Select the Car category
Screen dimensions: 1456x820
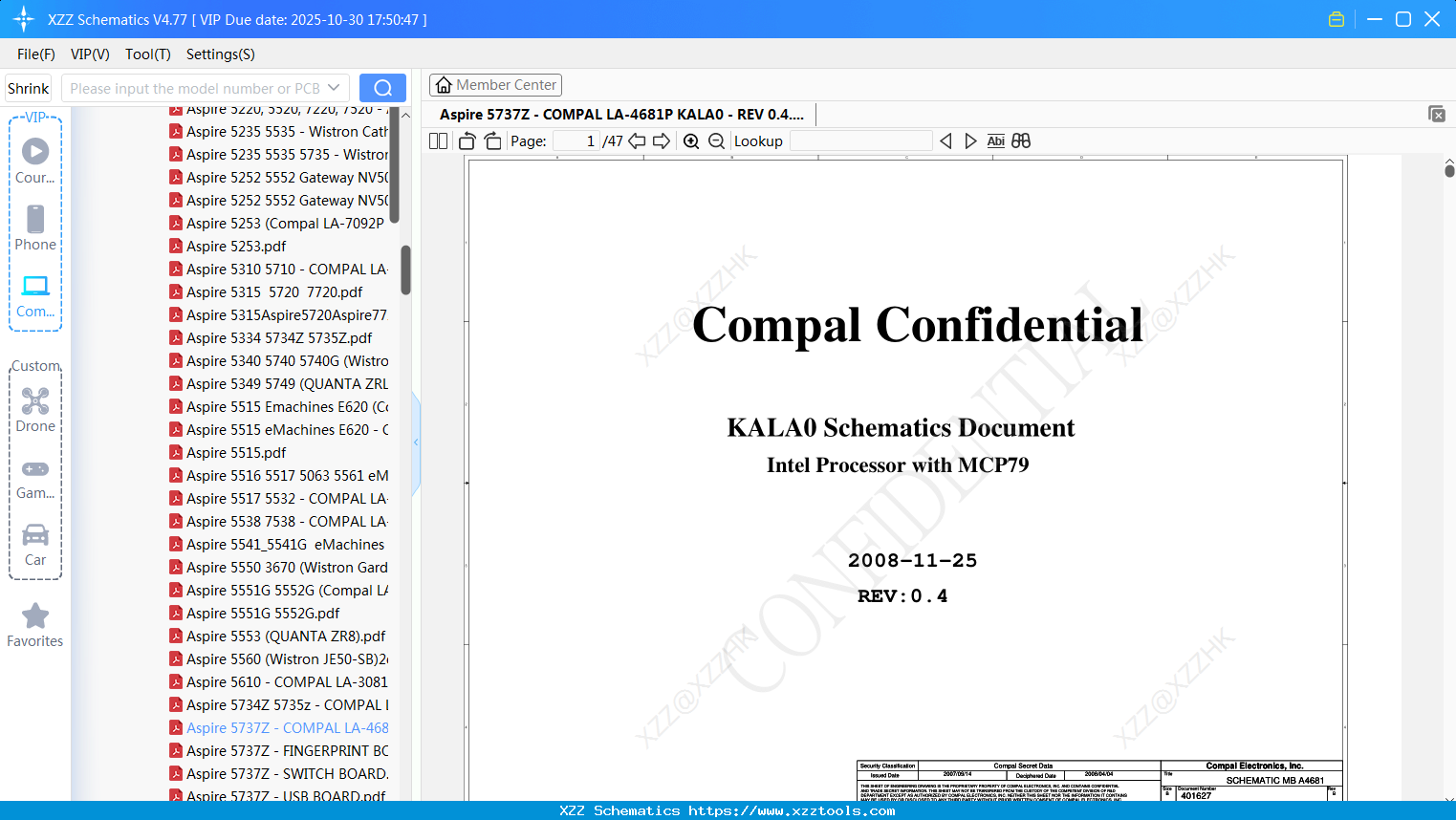(35, 545)
